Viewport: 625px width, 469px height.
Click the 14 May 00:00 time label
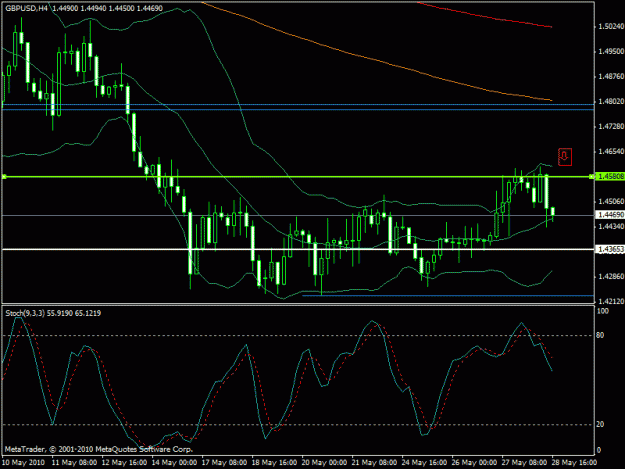(175, 463)
